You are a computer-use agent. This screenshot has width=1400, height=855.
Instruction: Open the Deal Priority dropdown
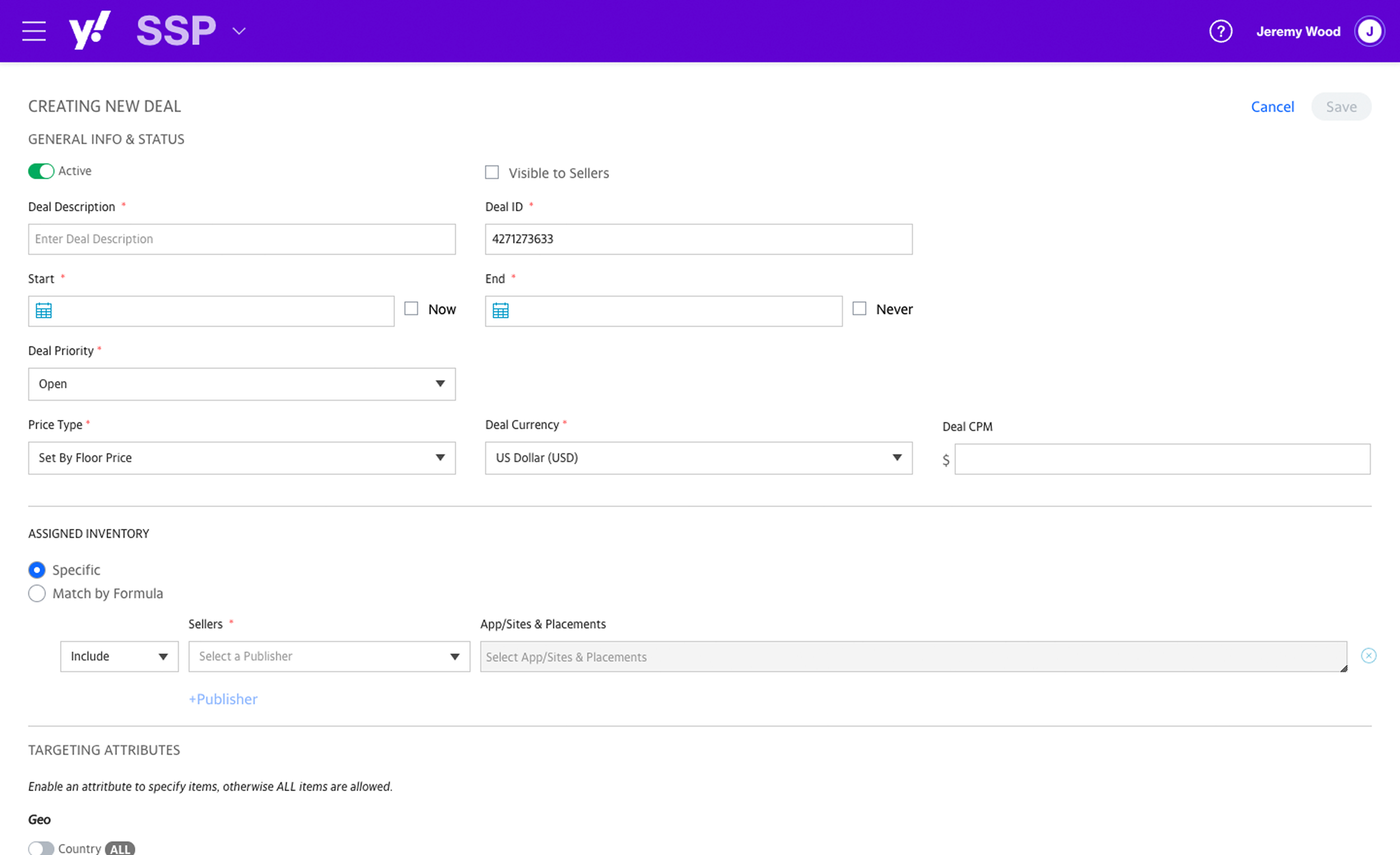point(241,384)
